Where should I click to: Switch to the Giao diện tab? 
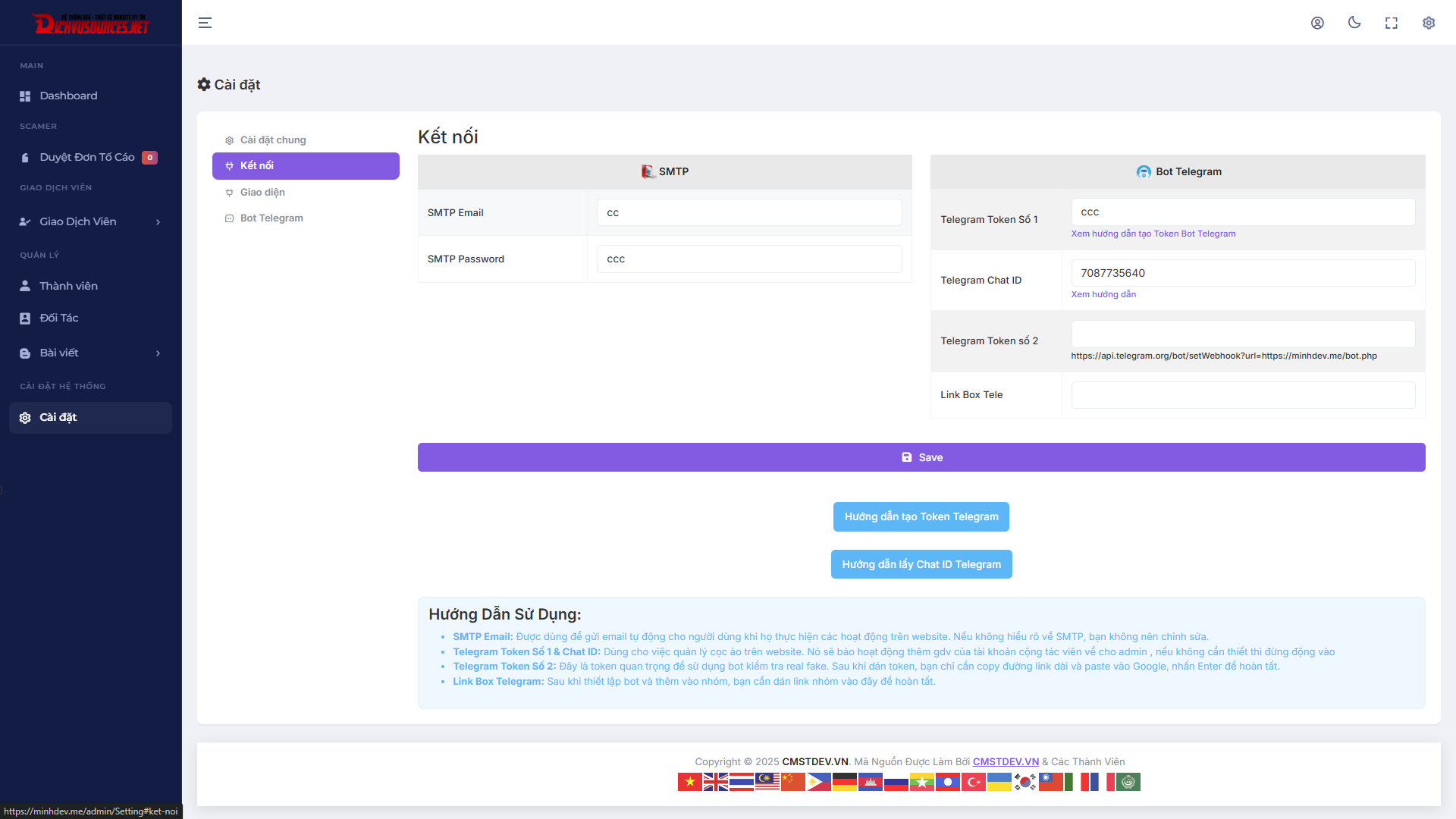click(262, 193)
